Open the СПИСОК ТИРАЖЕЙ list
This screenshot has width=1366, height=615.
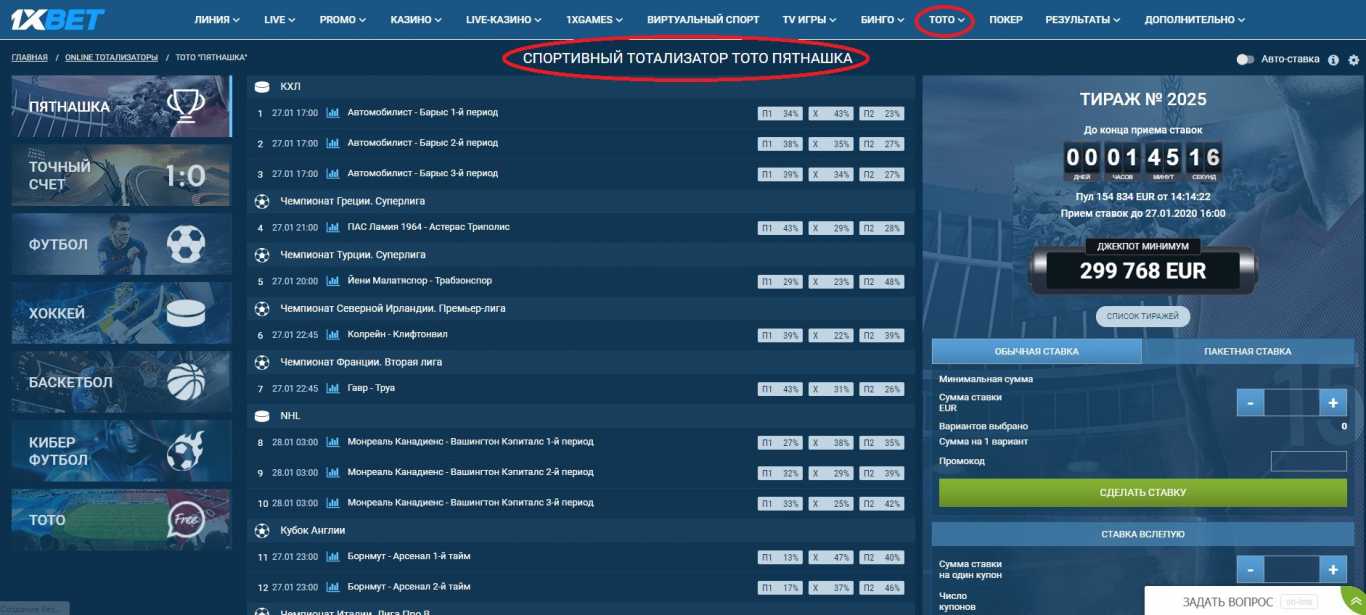click(1142, 315)
